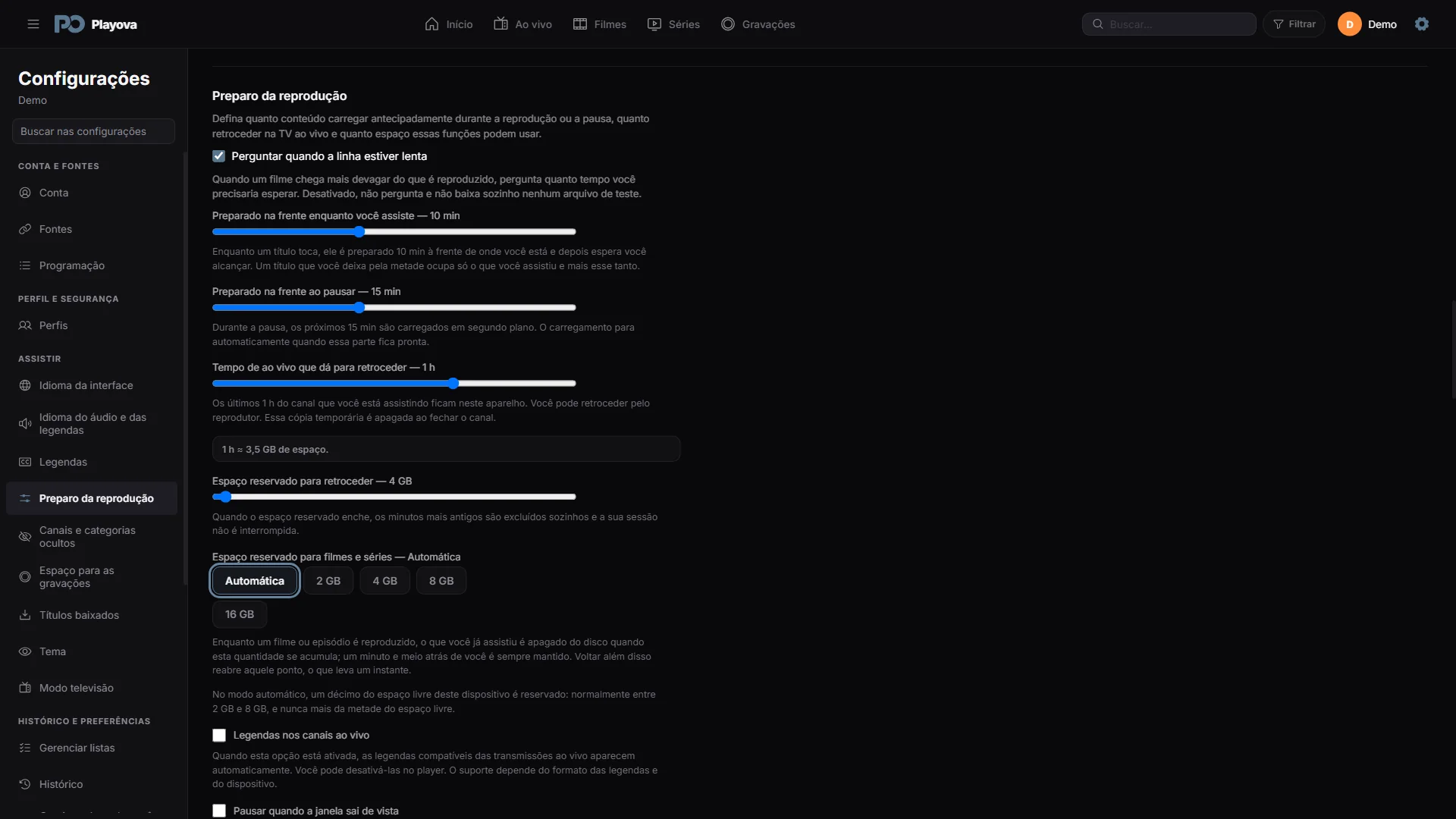Click the Programação list icon
The image size is (1456, 819).
pyautogui.click(x=25, y=265)
